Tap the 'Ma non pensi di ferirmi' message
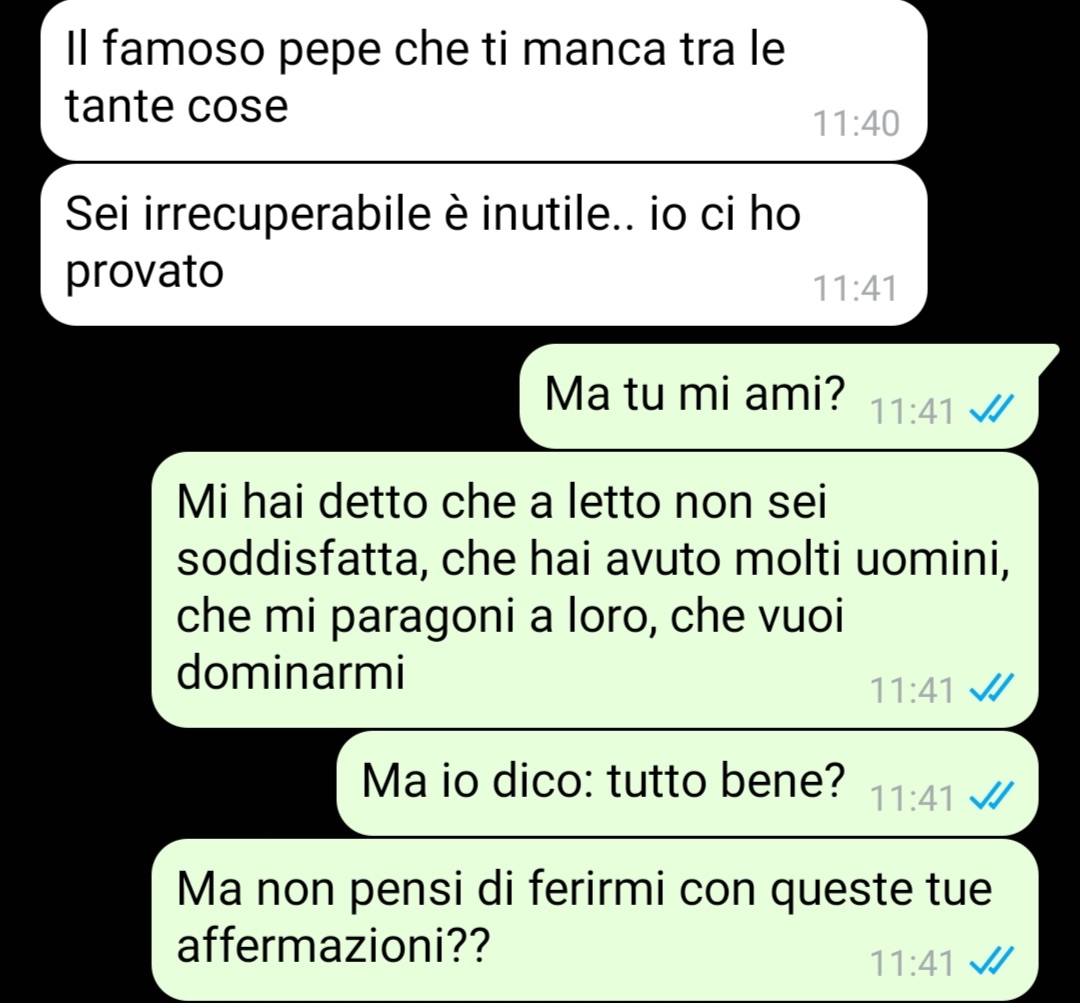Viewport: 1080px width, 1003px height. tap(594, 920)
